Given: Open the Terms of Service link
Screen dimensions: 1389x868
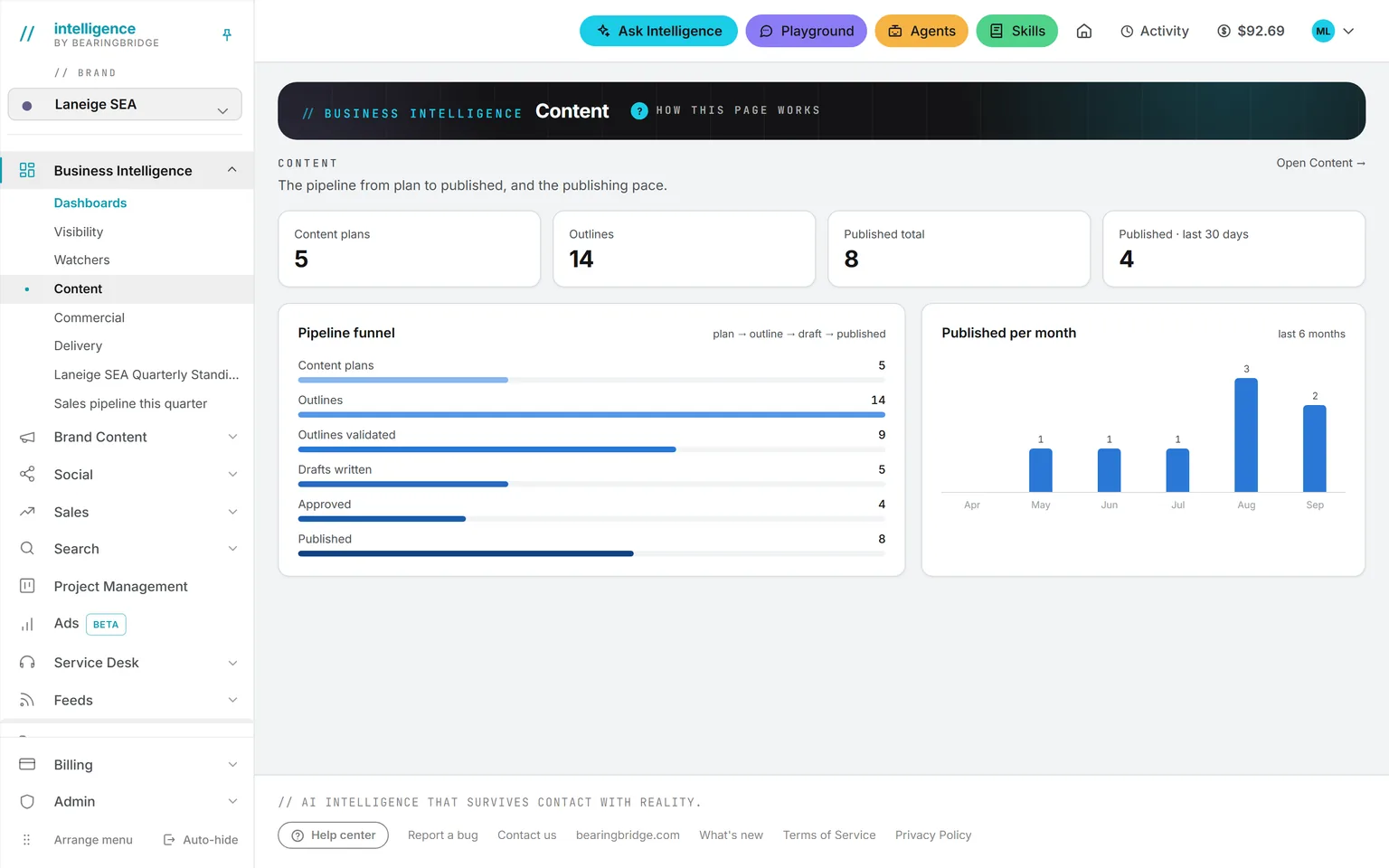Looking at the screenshot, I should 829,835.
